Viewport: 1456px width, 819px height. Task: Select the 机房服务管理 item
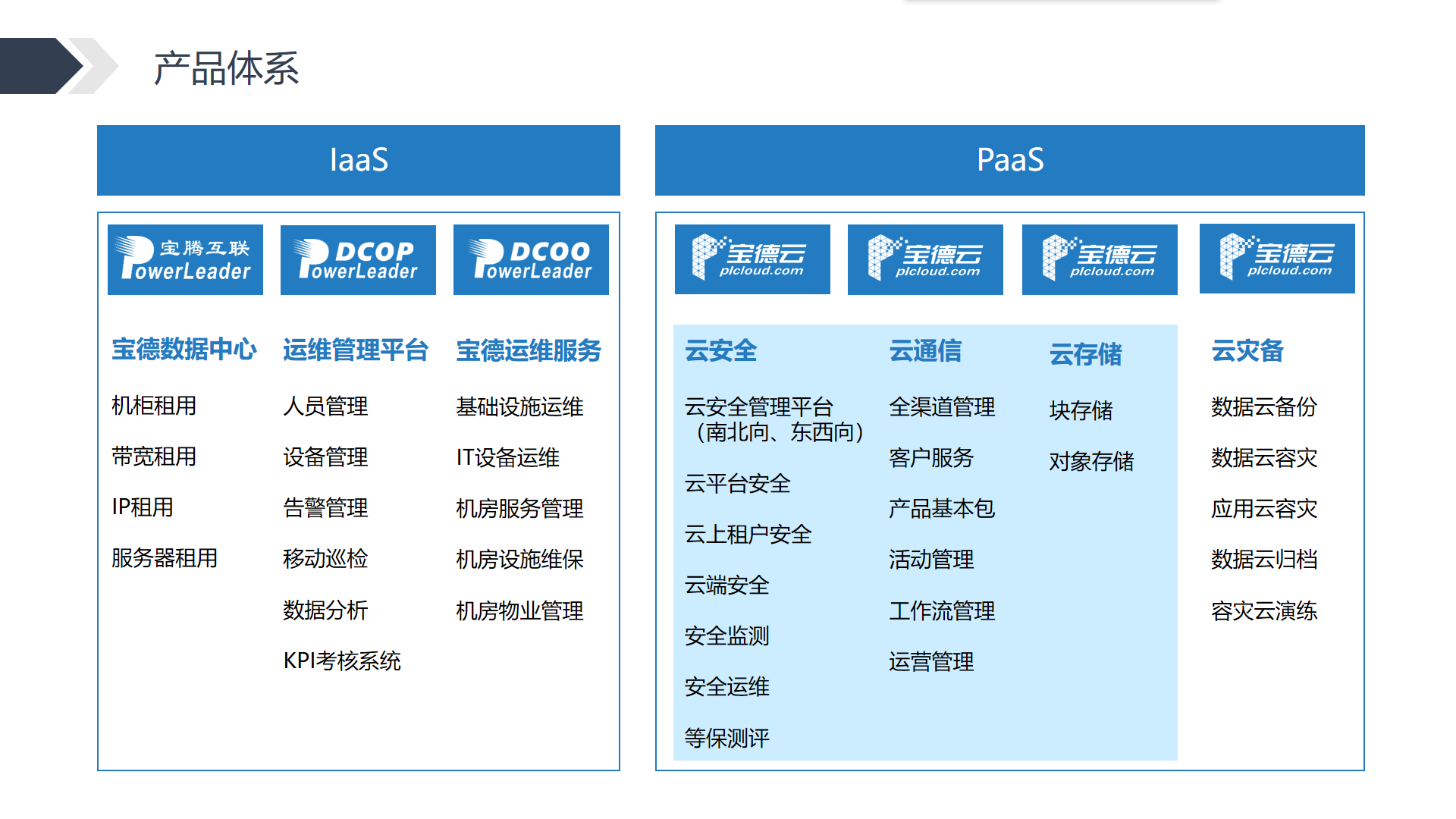tap(519, 509)
